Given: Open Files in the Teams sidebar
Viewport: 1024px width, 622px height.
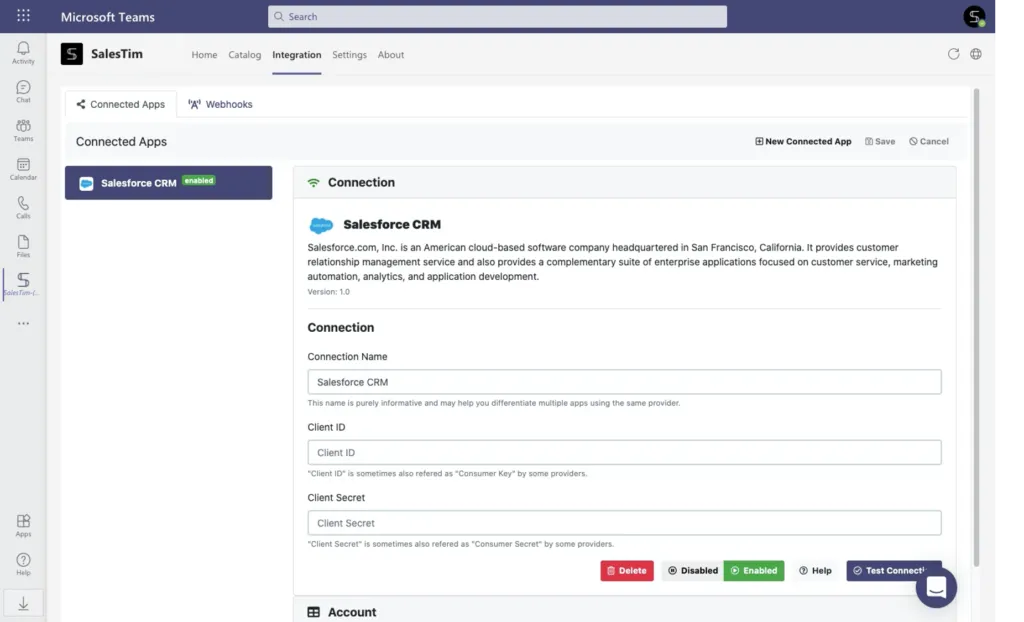Looking at the screenshot, I should (24, 246).
